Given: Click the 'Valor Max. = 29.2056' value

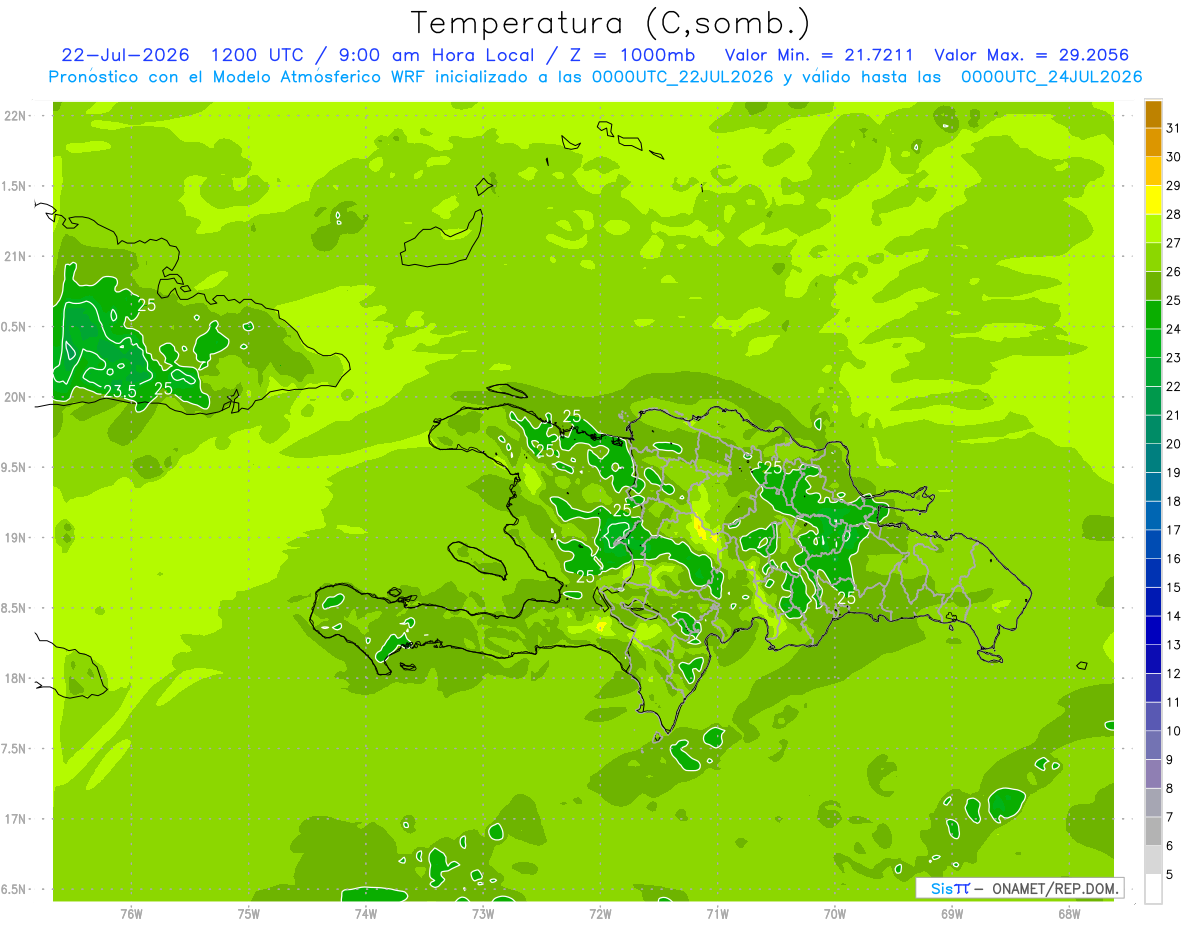Looking at the screenshot, I should point(1032,55).
